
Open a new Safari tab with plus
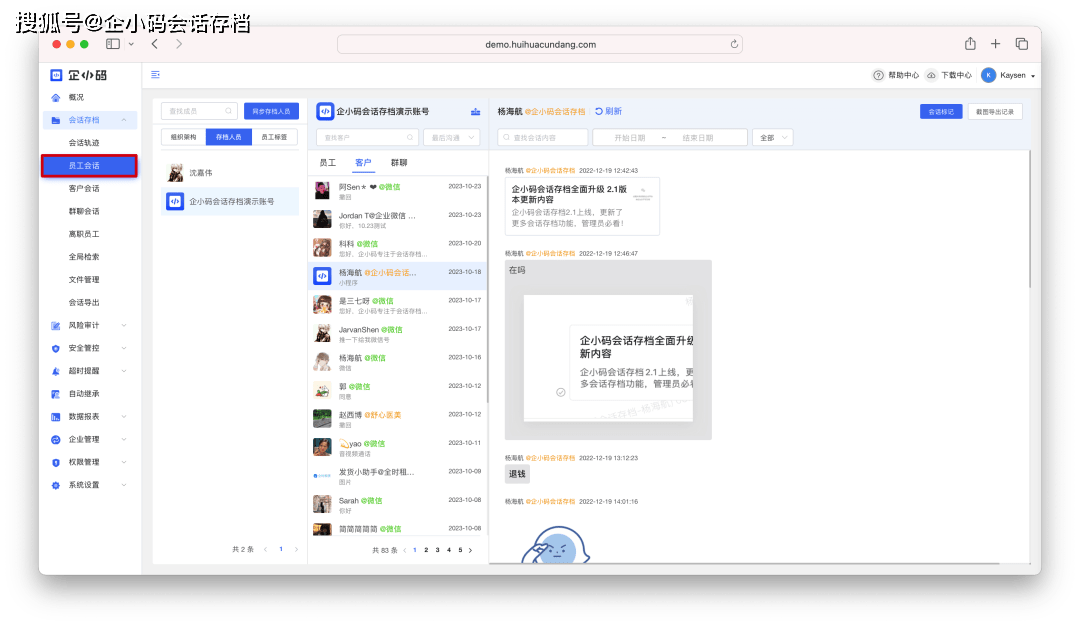[x=995, y=44]
